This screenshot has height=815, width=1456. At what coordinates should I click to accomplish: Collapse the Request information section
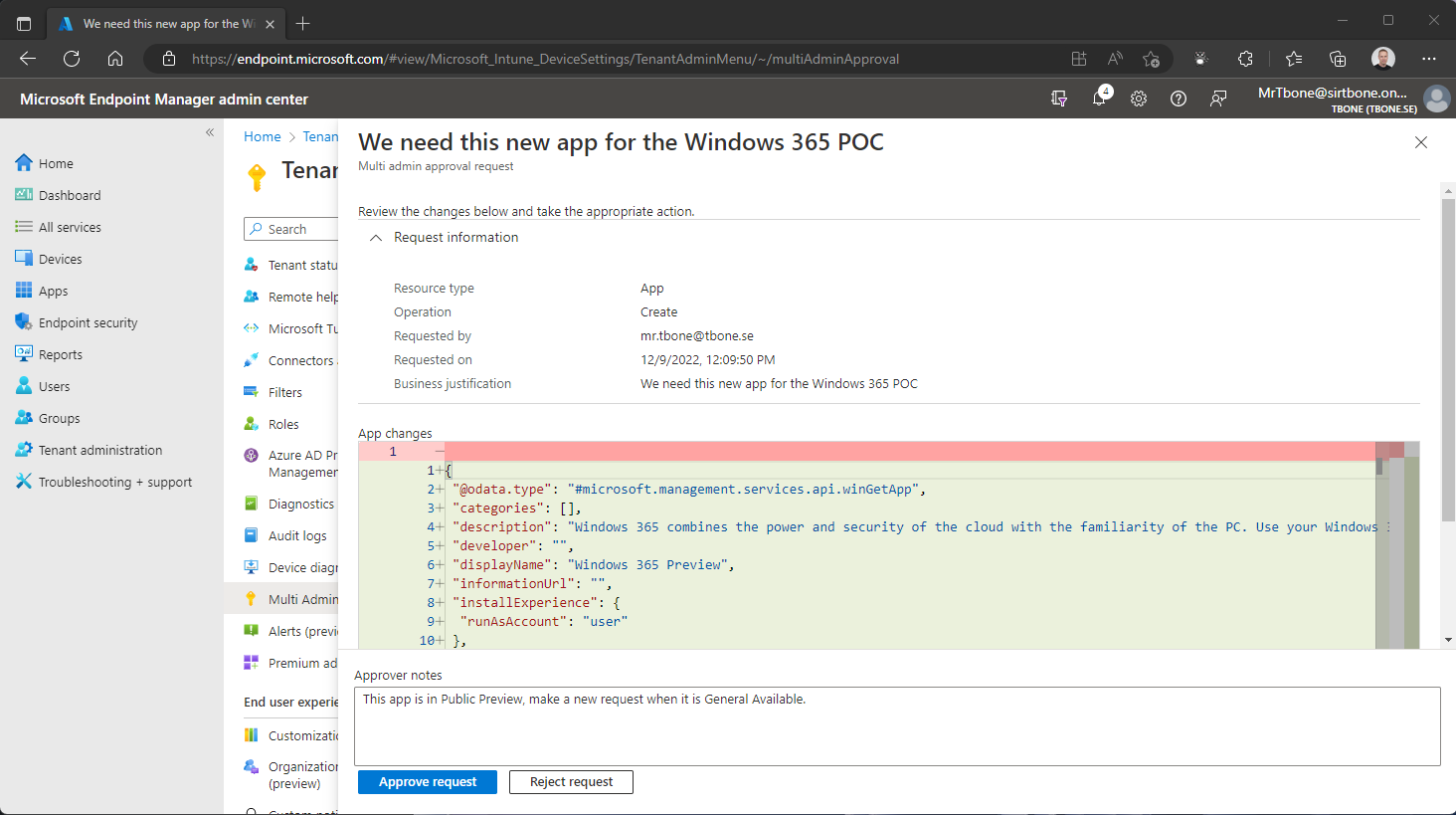coord(376,237)
